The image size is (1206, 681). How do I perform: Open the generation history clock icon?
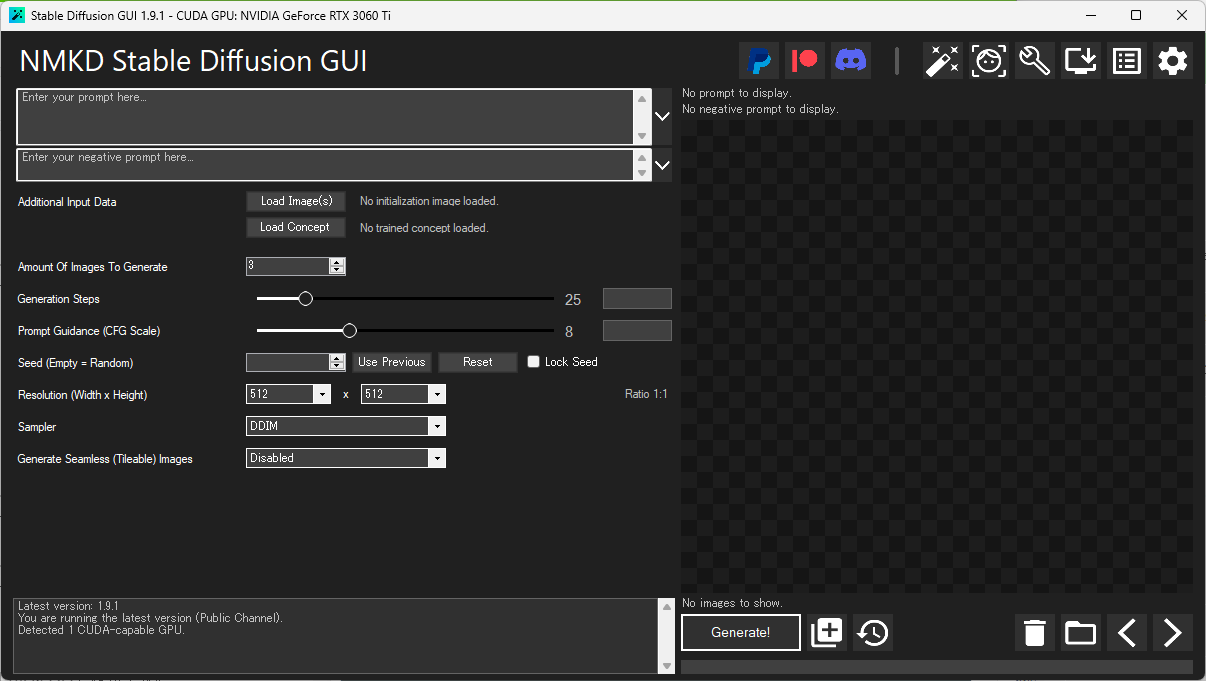click(872, 632)
